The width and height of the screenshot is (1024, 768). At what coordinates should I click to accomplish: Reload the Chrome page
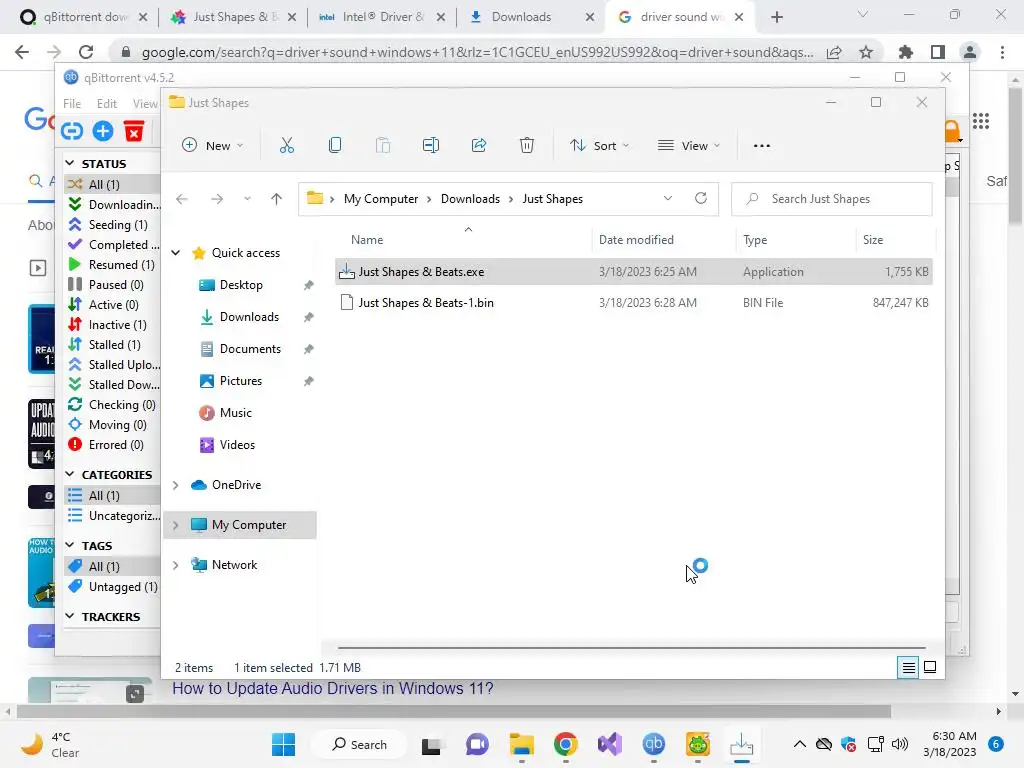(86, 52)
